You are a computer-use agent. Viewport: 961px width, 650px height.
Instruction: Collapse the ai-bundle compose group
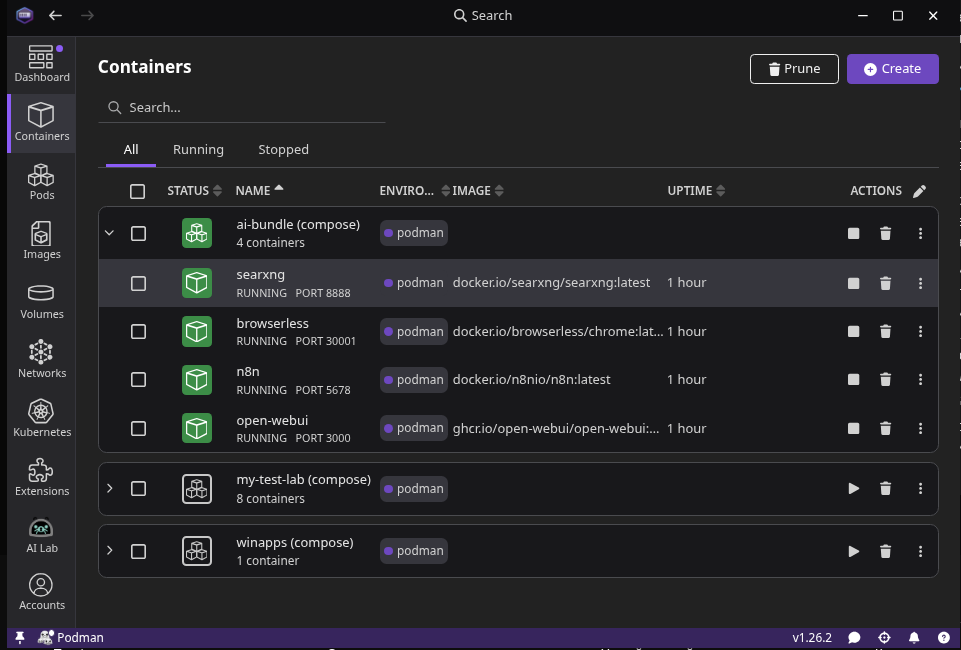(x=110, y=233)
